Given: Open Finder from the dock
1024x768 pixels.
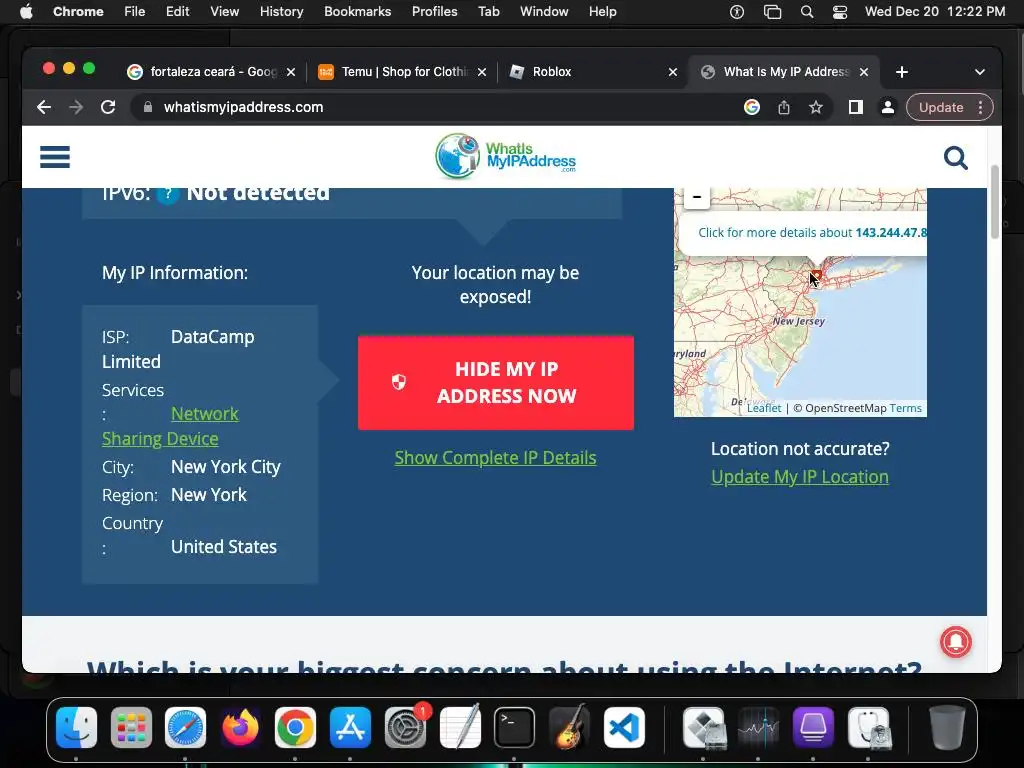Looking at the screenshot, I should (x=76, y=727).
